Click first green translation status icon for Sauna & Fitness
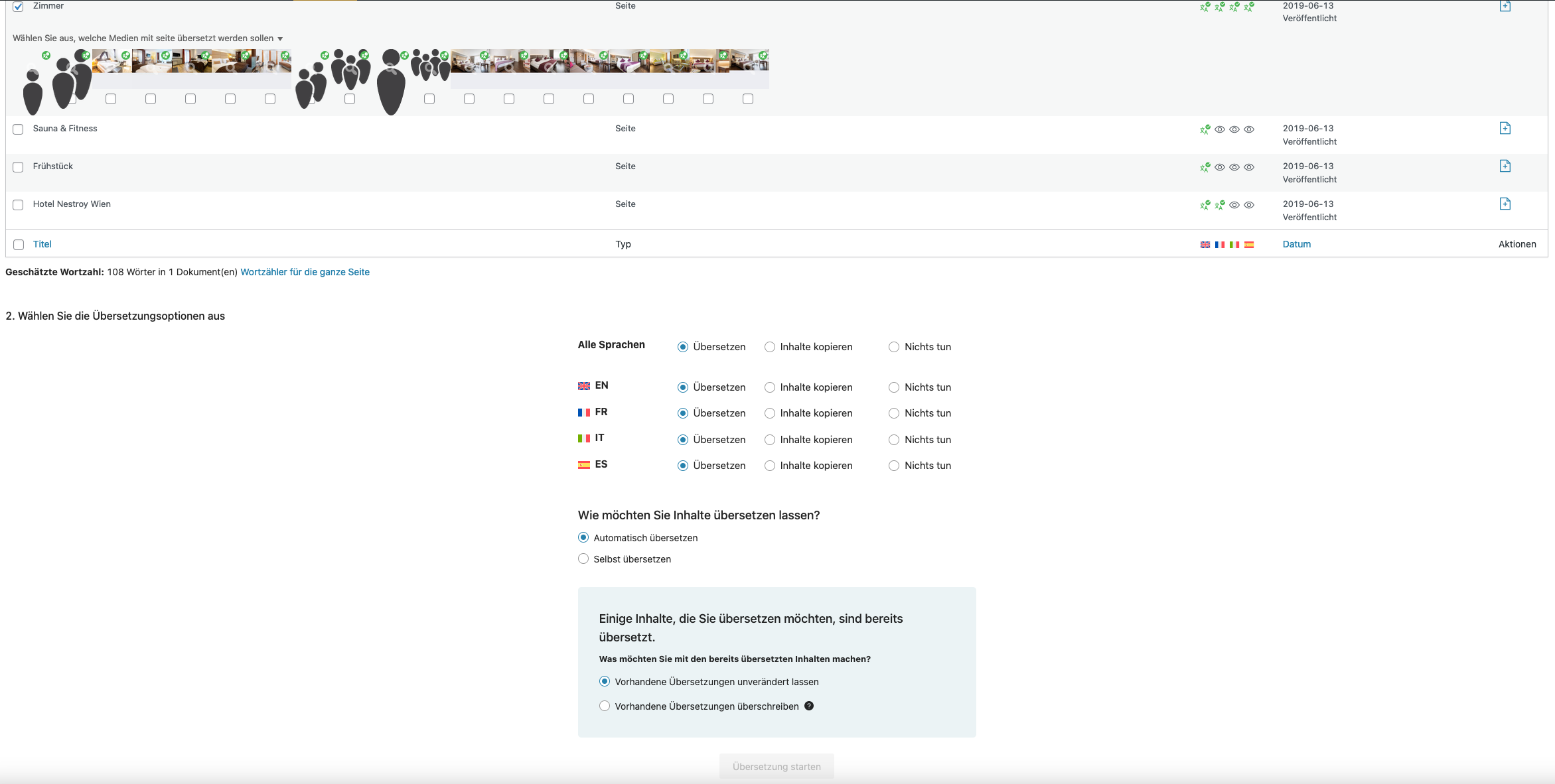The height and width of the screenshot is (784, 1555). pyautogui.click(x=1205, y=129)
